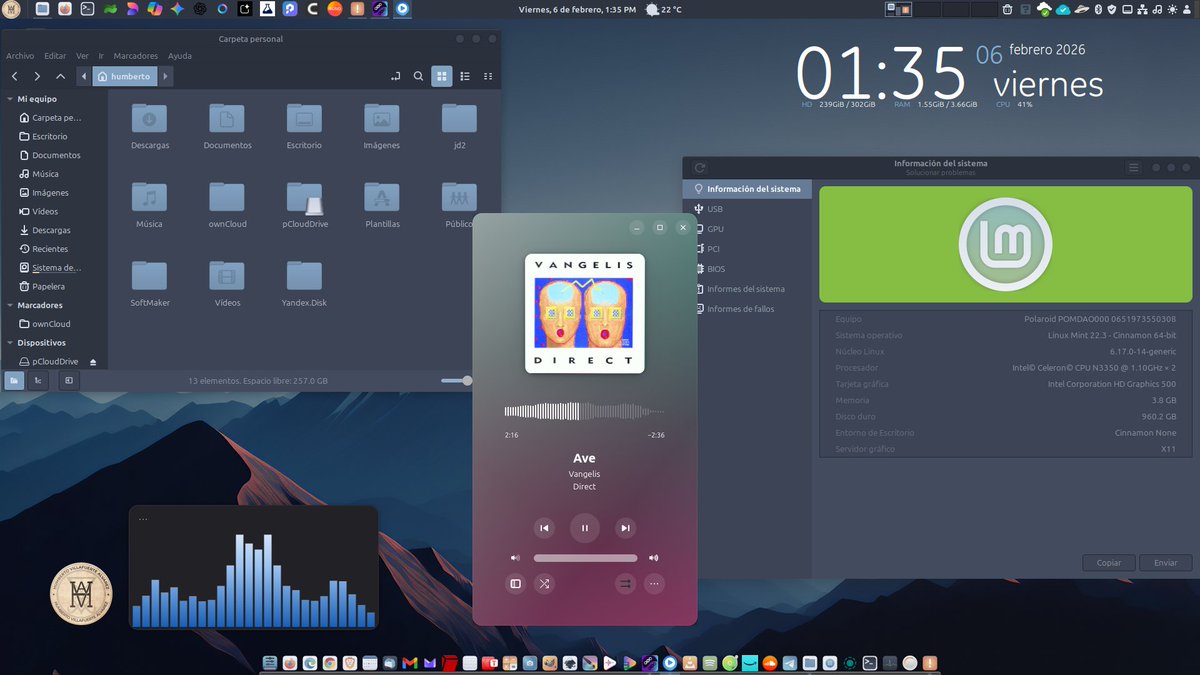Screen dimensions: 1200x675
Task: Open the Ver menu
Action: coord(82,56)
